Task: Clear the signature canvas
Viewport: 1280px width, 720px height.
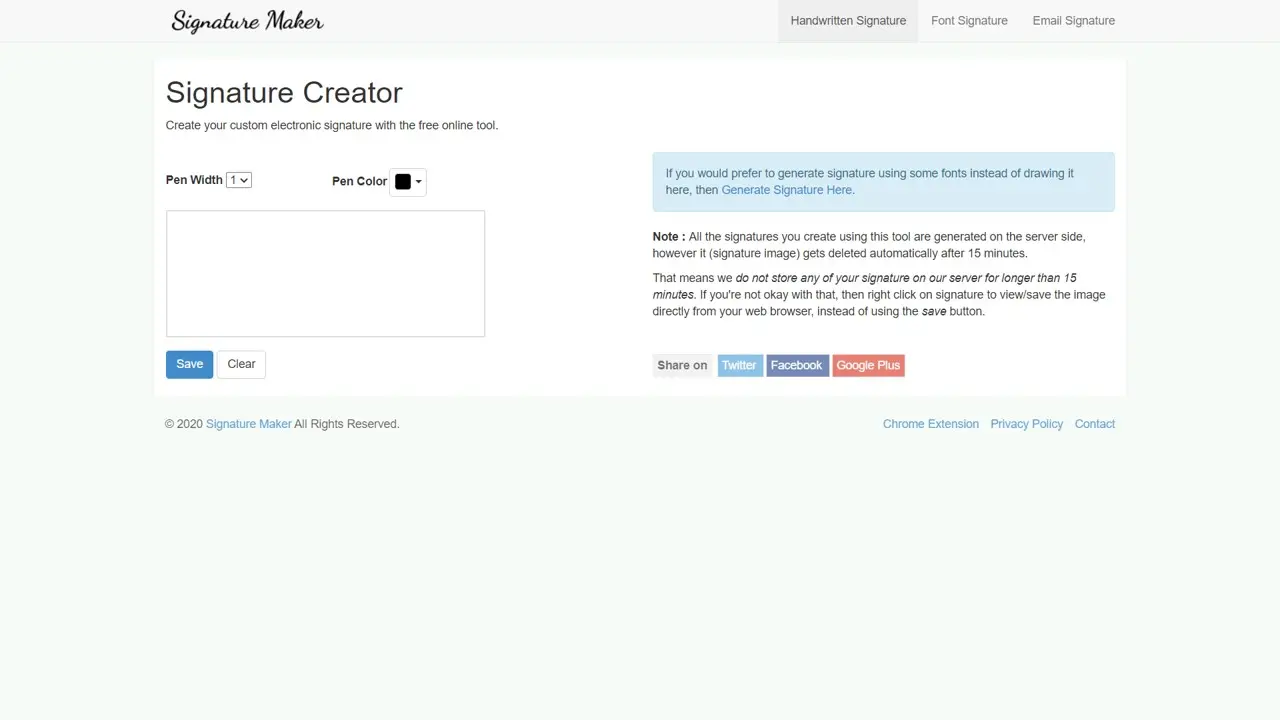Action: (241, 364)
